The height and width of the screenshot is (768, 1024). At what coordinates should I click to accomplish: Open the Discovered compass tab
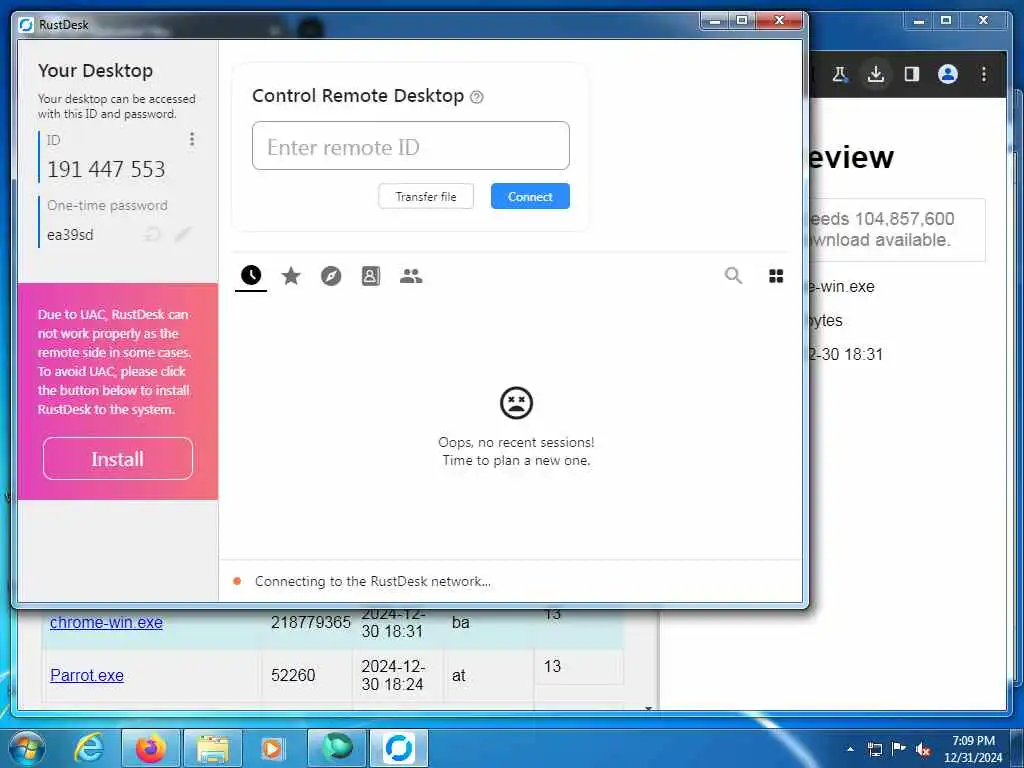331,276
